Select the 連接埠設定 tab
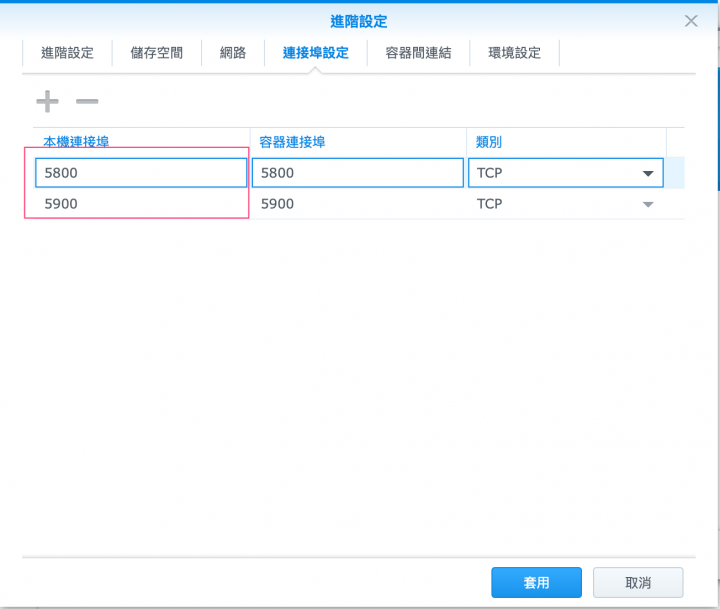The image size is (720, 609). coord(315,53)
